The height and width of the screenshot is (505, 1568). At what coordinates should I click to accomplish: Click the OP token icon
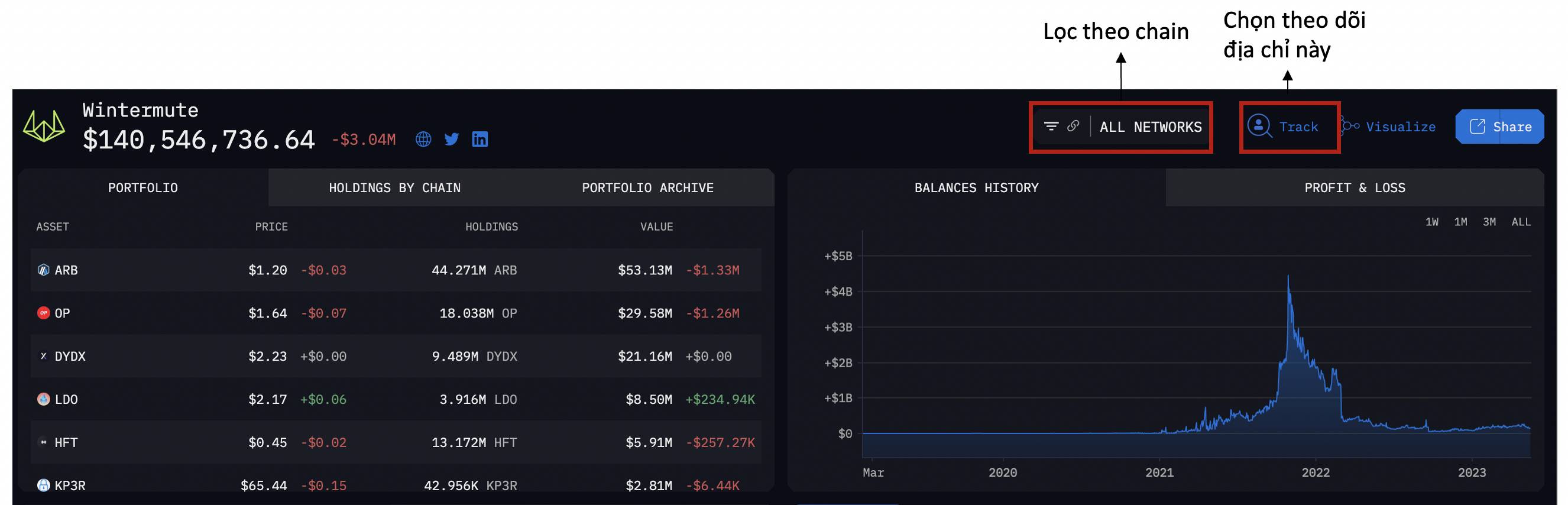(43, 313)
